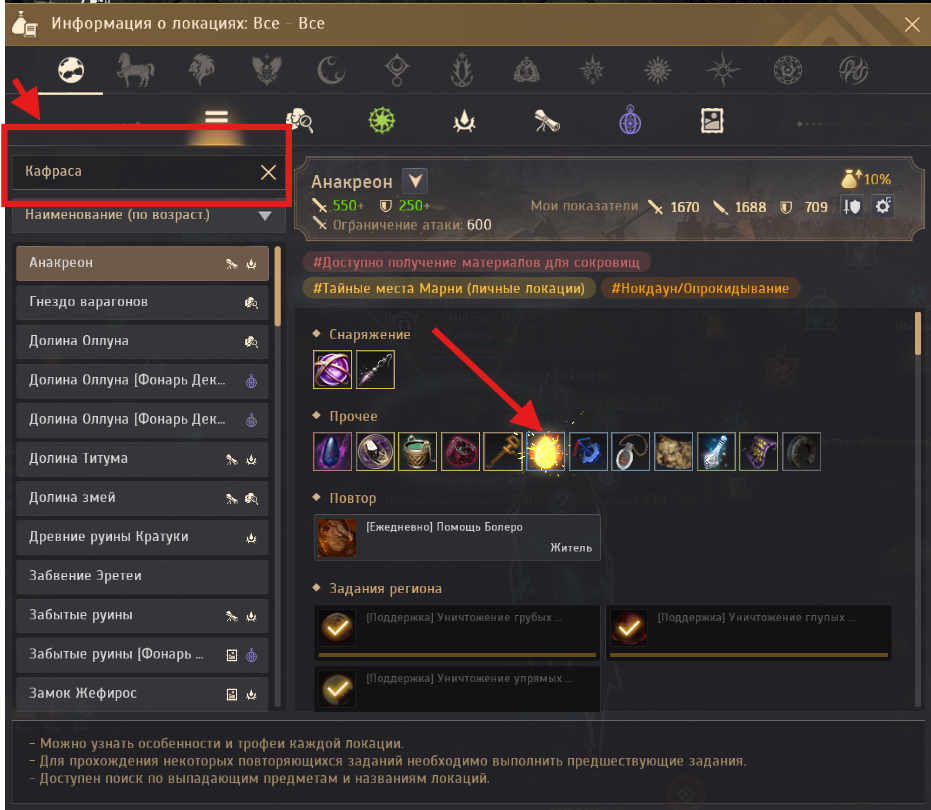The height and width of the screenshot is (810, 931).
Task: Select the list view filter tab
Action: pos(216,121)
